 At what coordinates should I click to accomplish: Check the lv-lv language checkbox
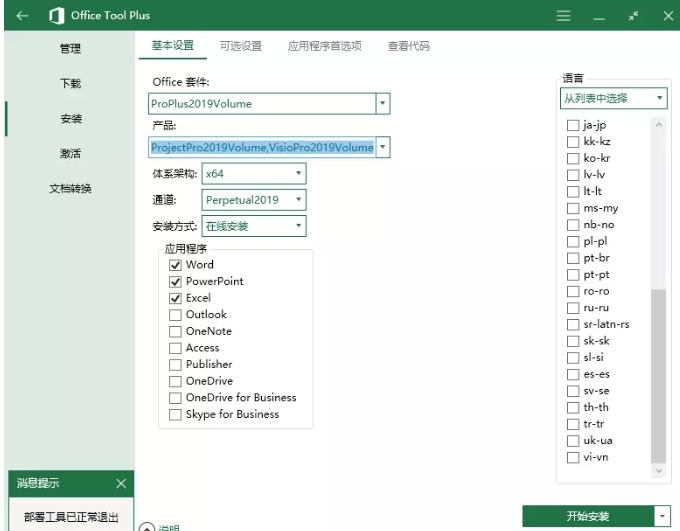click(573, 175)
